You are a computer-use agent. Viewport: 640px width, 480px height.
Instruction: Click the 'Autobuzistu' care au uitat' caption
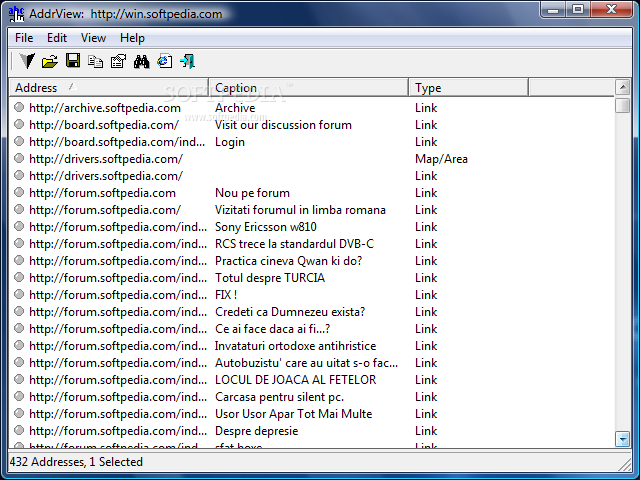(x=307, y=363)
